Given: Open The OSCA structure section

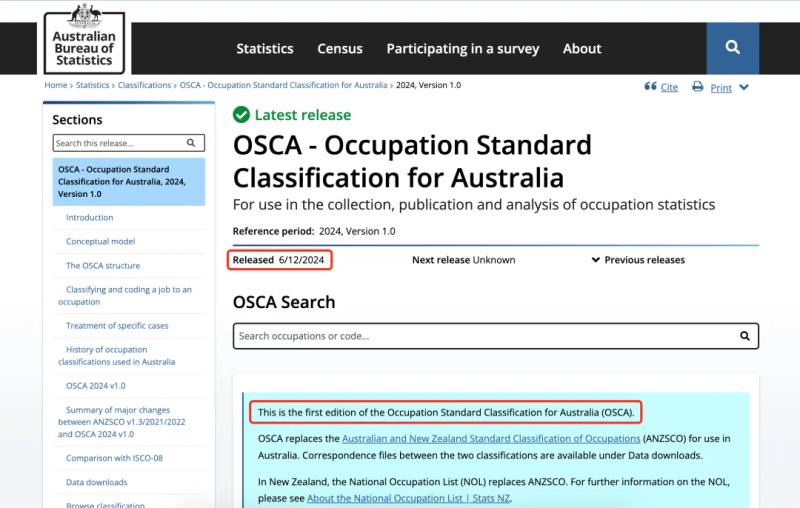Looking at the screenshot, I should (103, 265).
